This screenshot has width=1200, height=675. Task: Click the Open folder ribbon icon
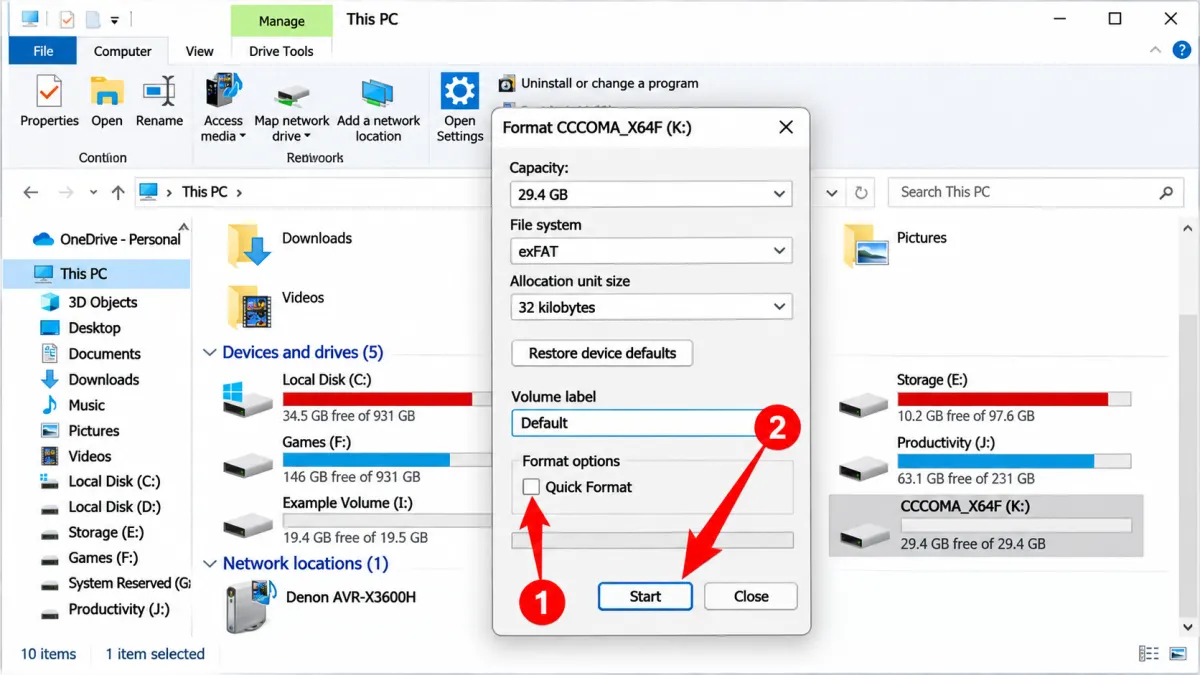(107, 92)
